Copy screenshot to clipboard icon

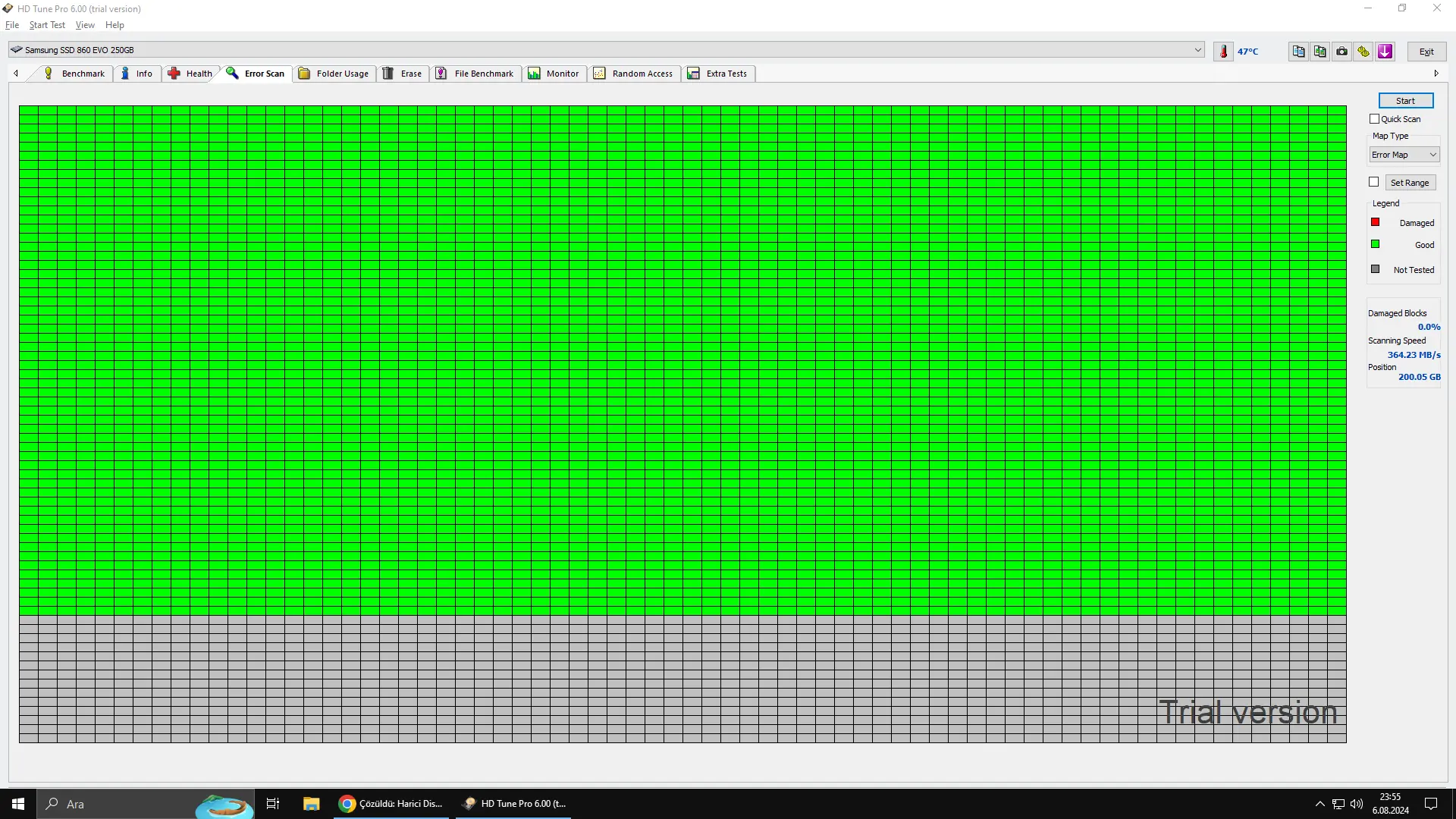point(1320,52)
